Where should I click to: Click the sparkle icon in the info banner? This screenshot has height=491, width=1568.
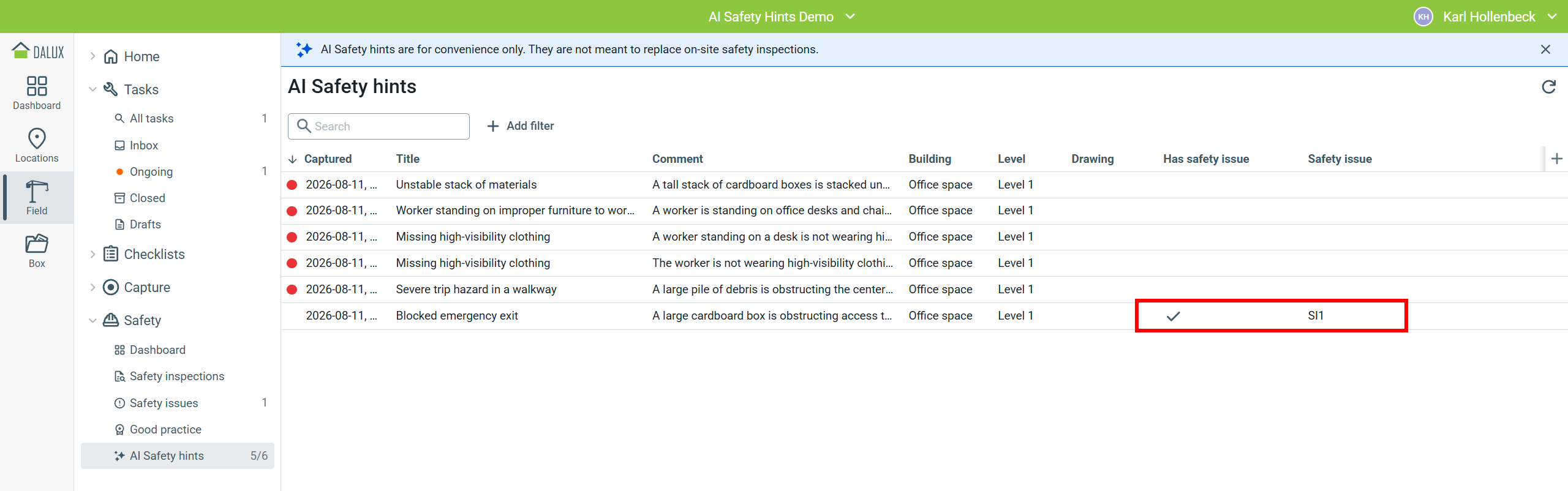click(x=304, y=50)
